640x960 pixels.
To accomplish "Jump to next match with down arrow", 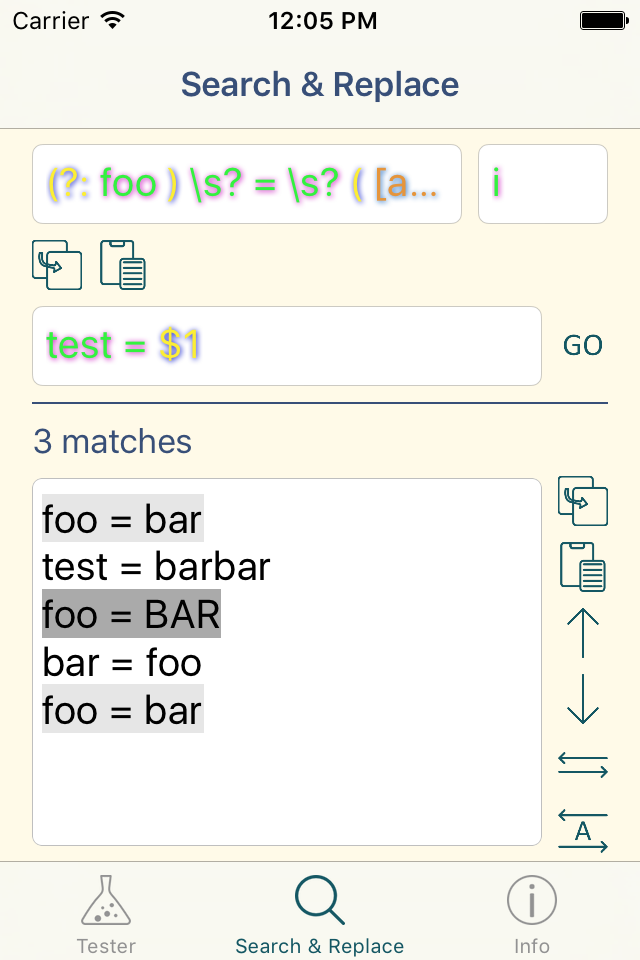I will (x=583, y=699).
